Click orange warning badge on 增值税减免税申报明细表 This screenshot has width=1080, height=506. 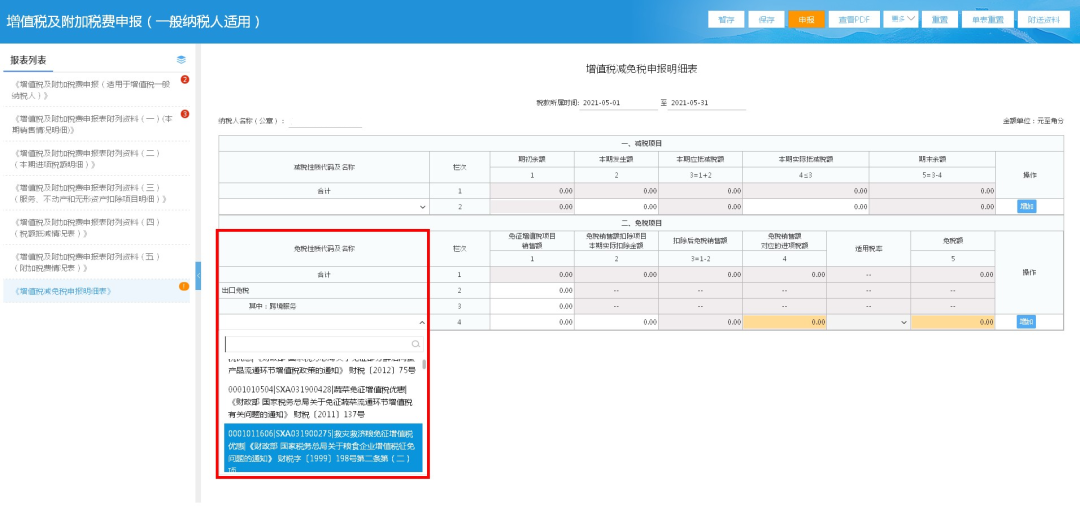[x=184, y=286]
